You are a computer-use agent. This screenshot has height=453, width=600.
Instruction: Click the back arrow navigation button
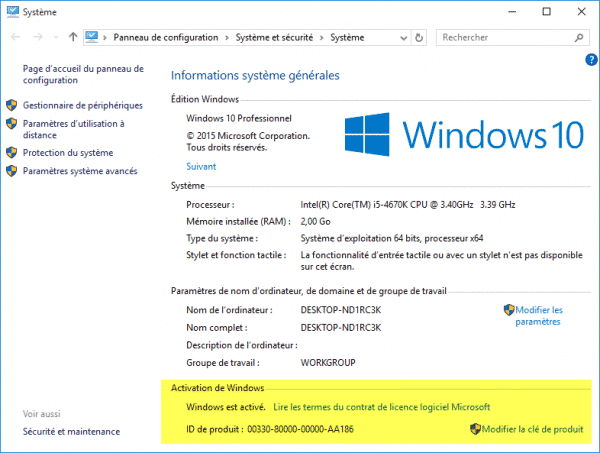pos(16,37)
